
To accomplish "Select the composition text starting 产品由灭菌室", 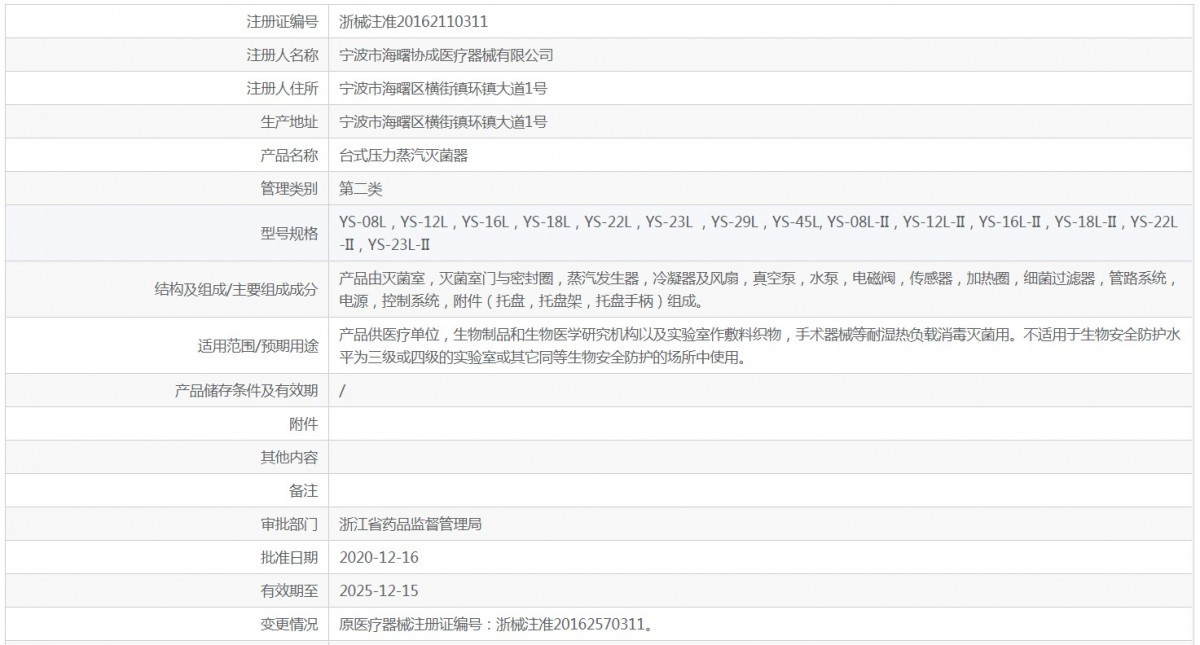I will 758,289.
